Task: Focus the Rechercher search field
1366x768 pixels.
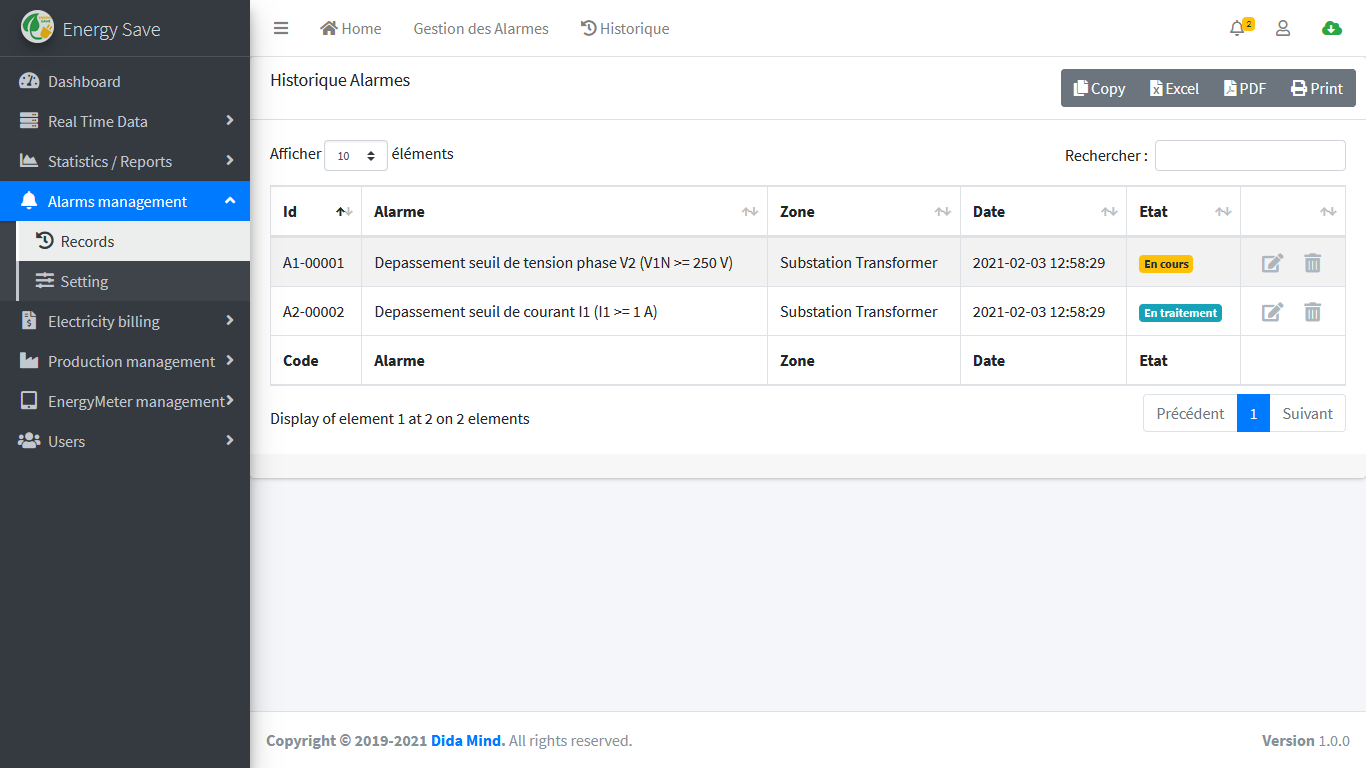Action: [1250, 156]
